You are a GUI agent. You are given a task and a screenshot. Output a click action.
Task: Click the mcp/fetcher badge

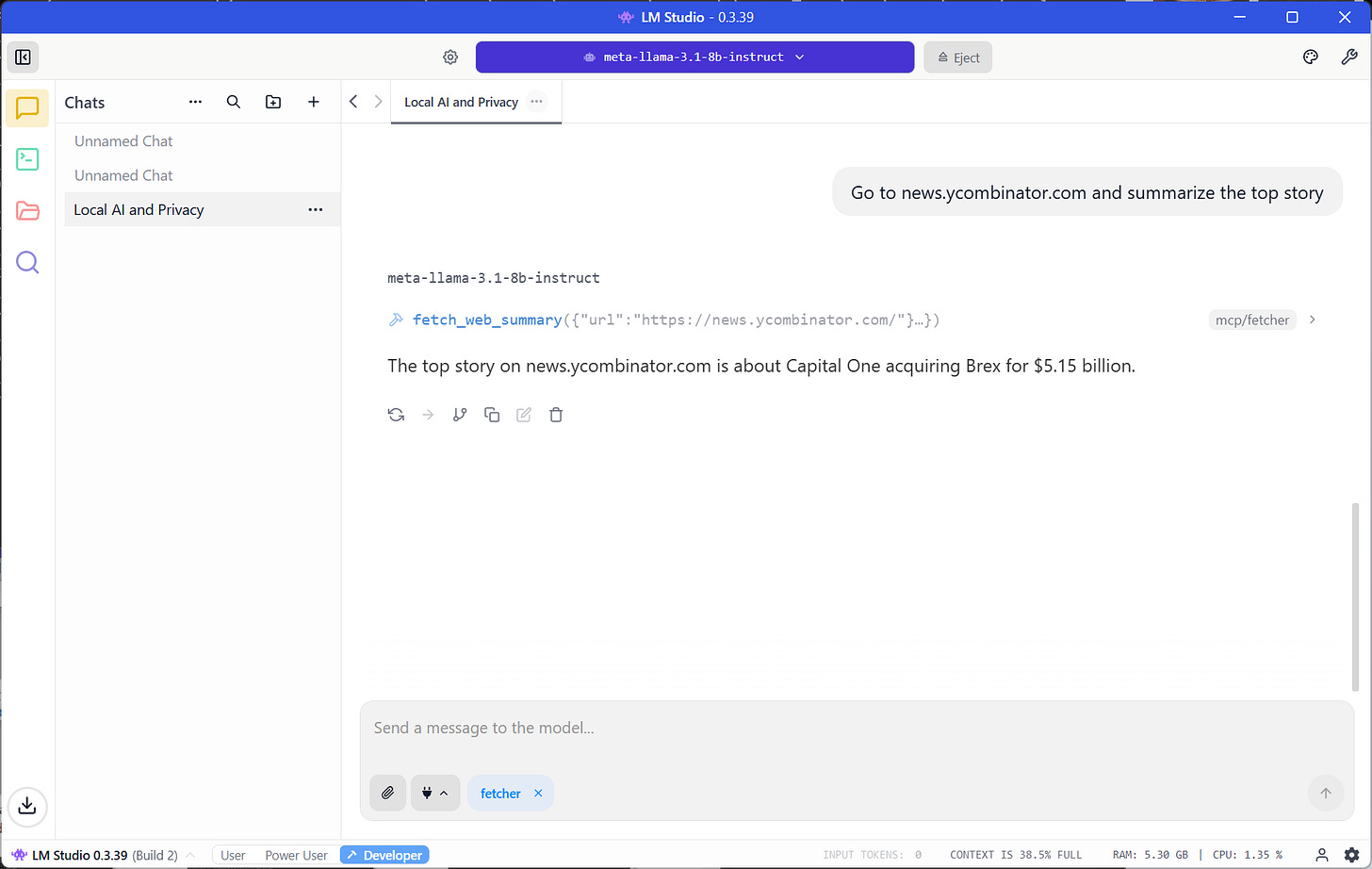click(x=1251, y=320)
